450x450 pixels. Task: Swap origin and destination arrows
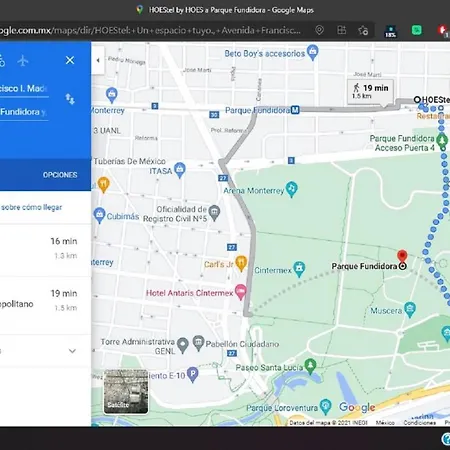pos(70,99)
